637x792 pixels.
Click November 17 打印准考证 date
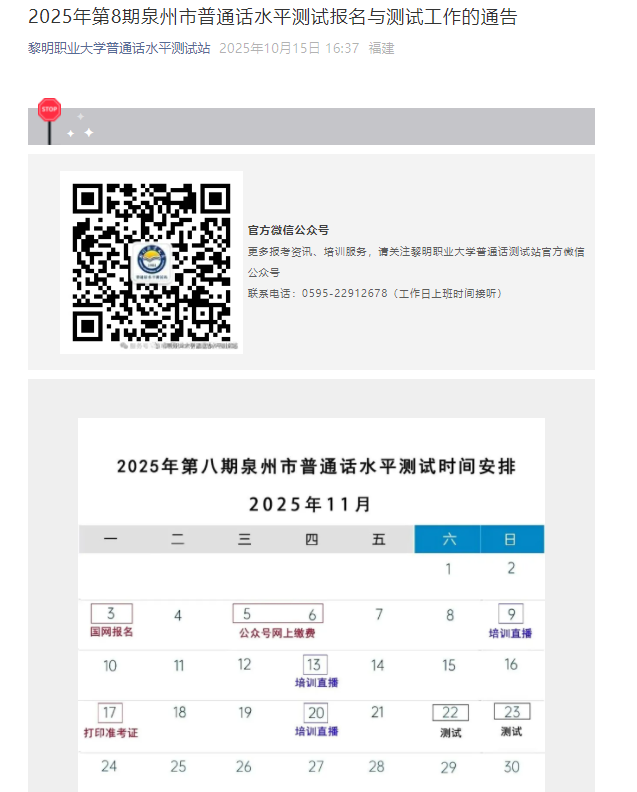(x=110, y=713)
